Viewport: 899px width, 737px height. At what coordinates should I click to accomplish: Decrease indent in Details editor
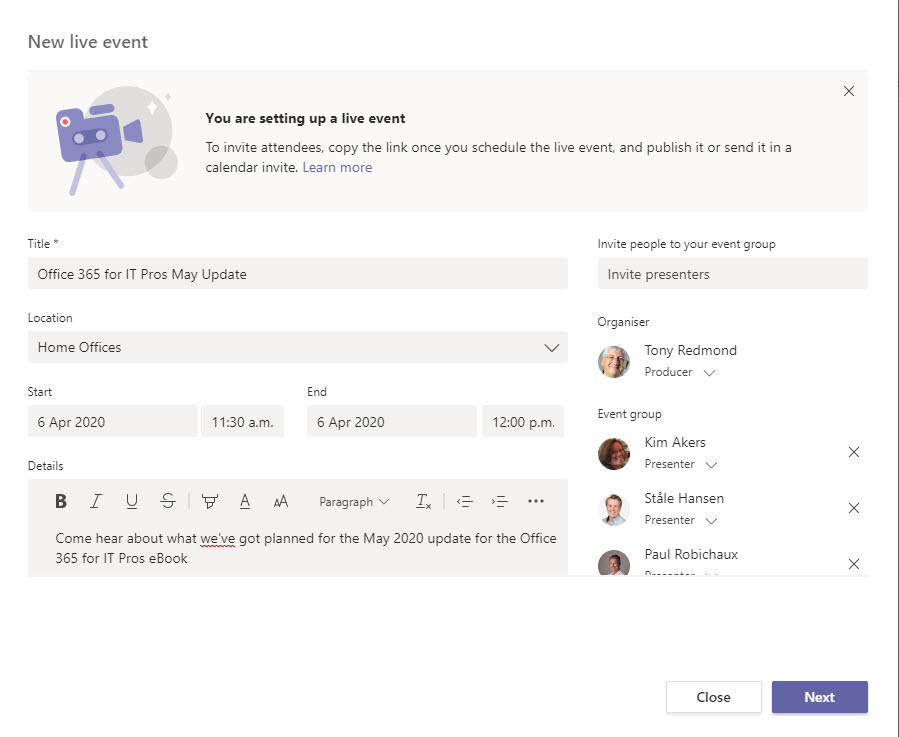point(464,501)
